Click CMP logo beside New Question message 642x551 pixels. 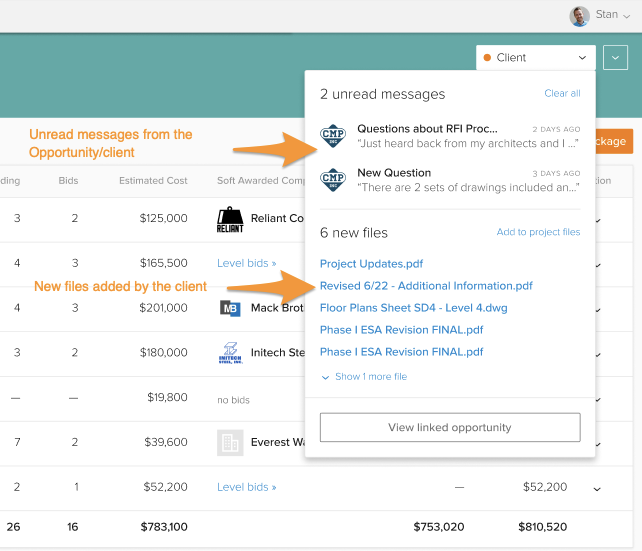pos(333,180)
